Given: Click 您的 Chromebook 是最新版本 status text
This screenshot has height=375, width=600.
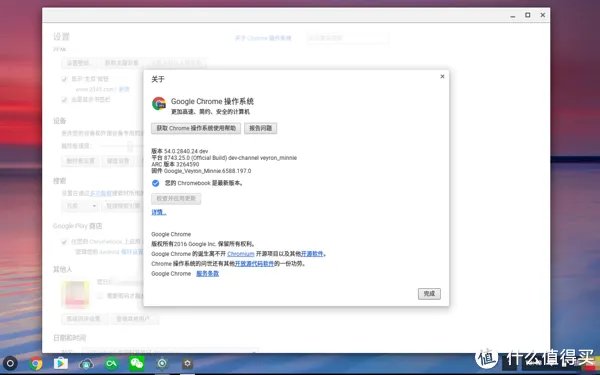Looking at the screenshot, I should (204, 183).
